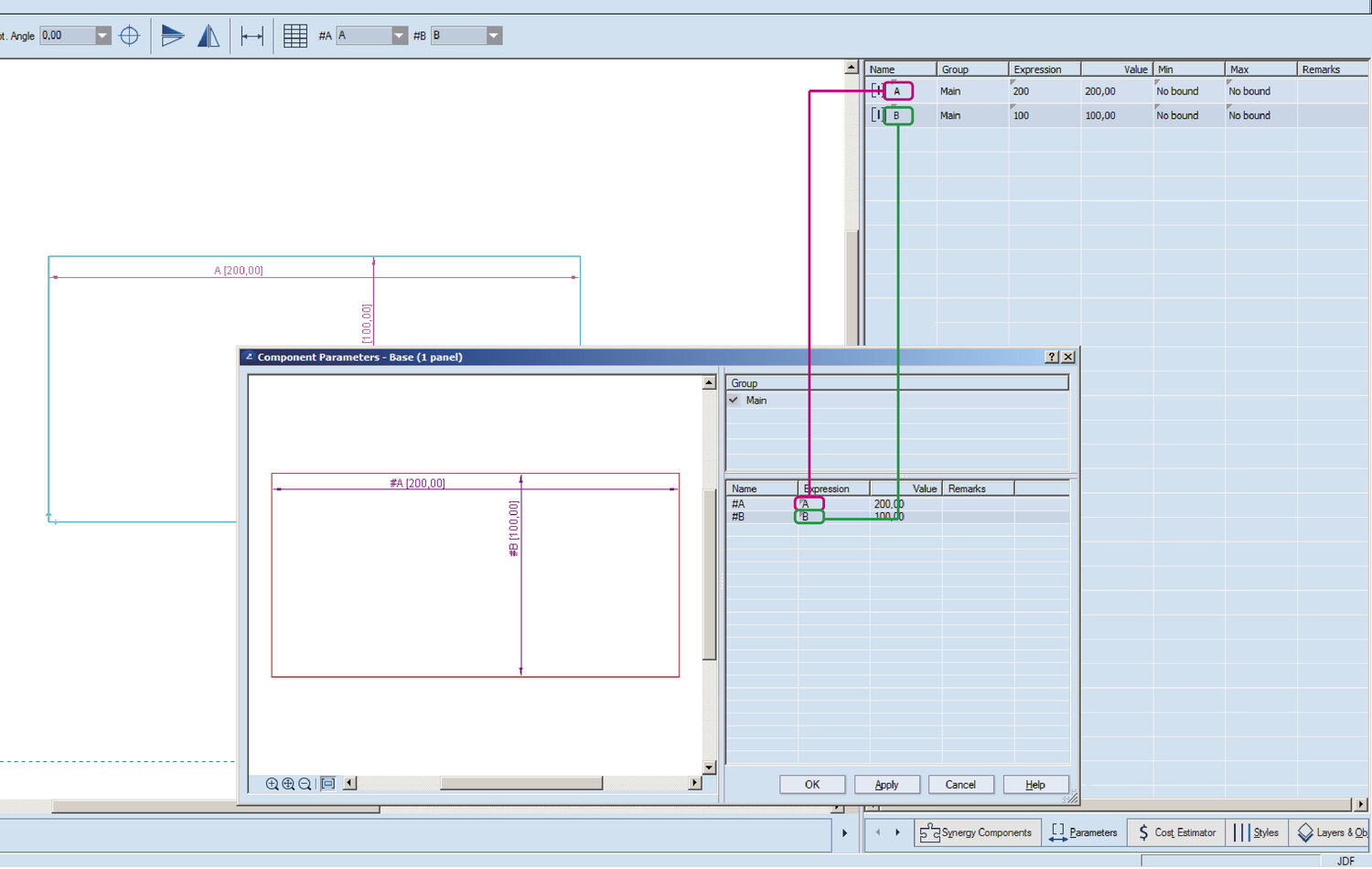
Task: Confirm the dialog with OK
Action: pyautogui.click(x=812, y=785)
